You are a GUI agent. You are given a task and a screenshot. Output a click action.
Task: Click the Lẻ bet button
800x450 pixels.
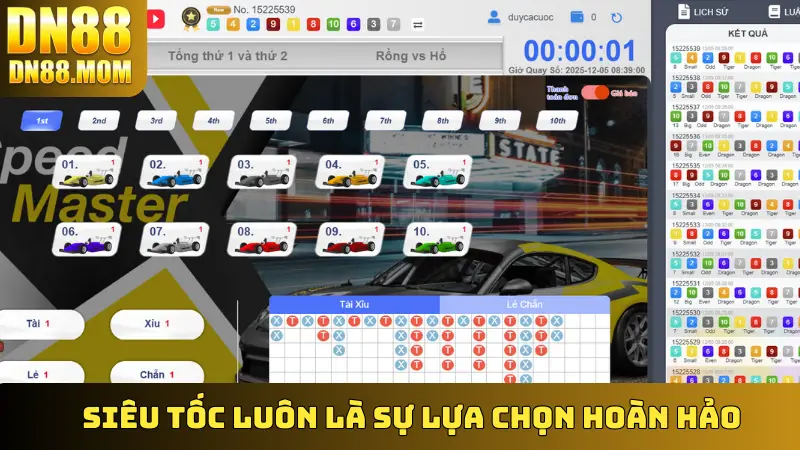41,372
